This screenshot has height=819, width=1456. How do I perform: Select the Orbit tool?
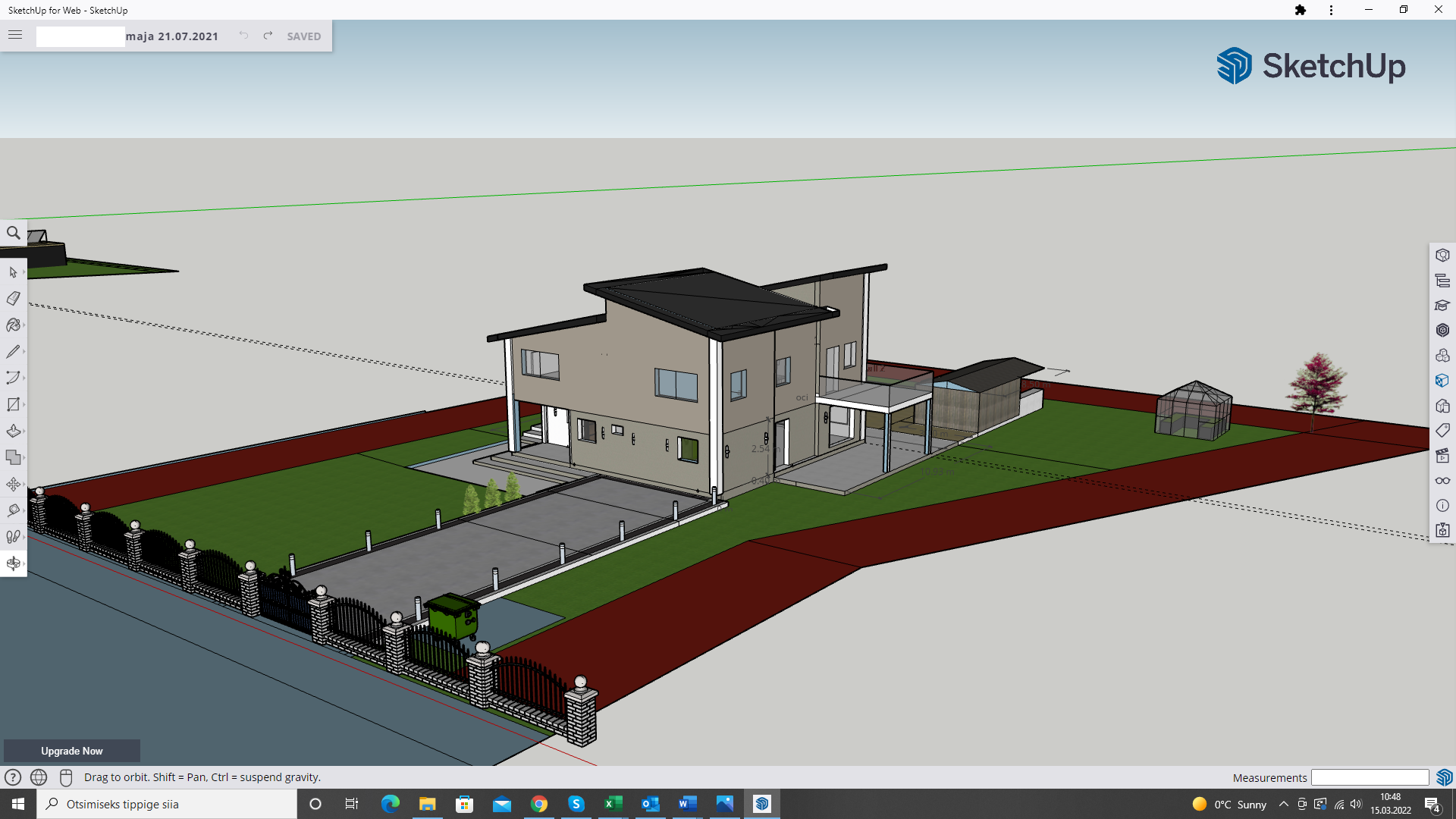[13, 563]
